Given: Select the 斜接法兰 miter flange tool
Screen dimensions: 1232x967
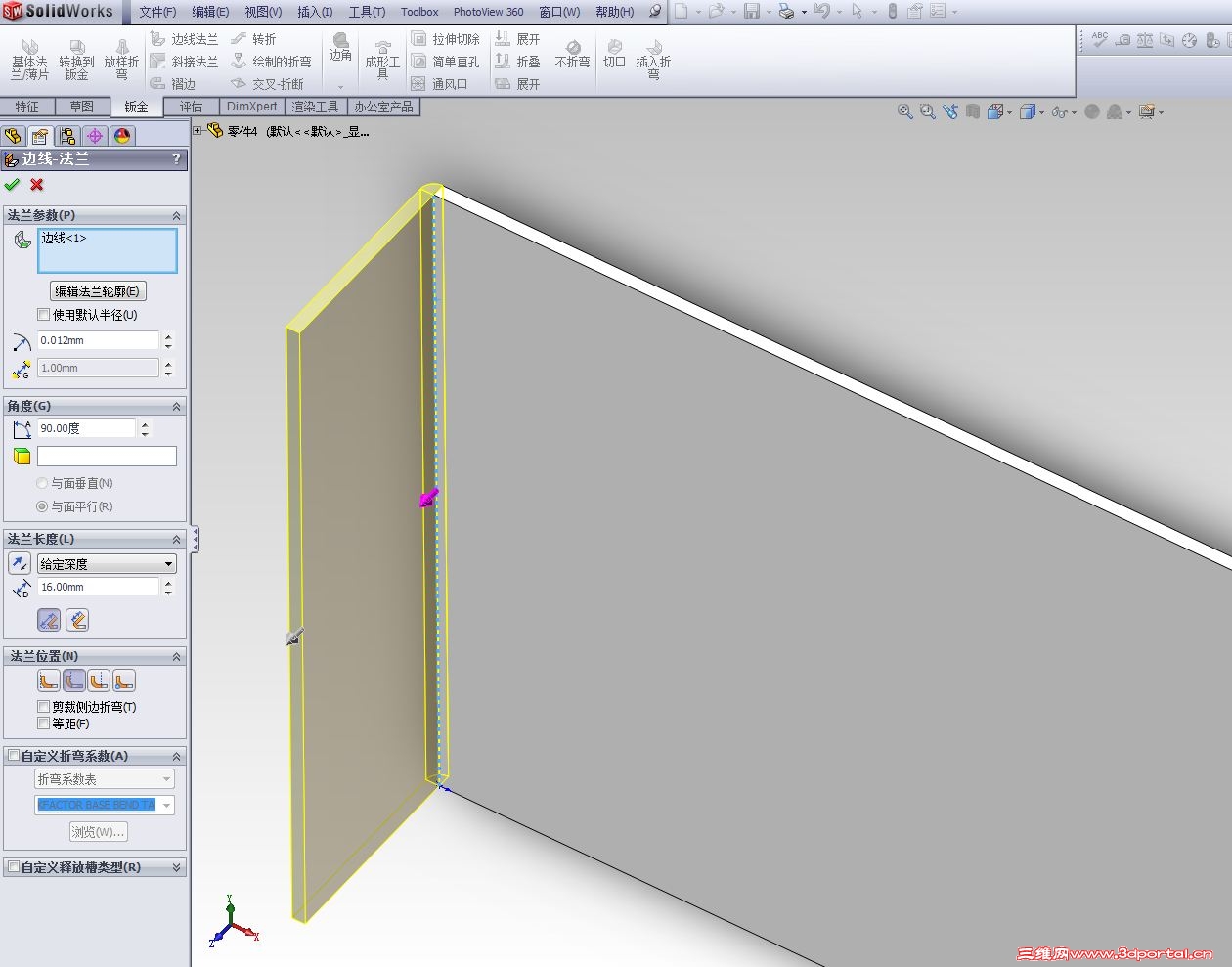Looking at the screenshot, I should pos(185,62).
